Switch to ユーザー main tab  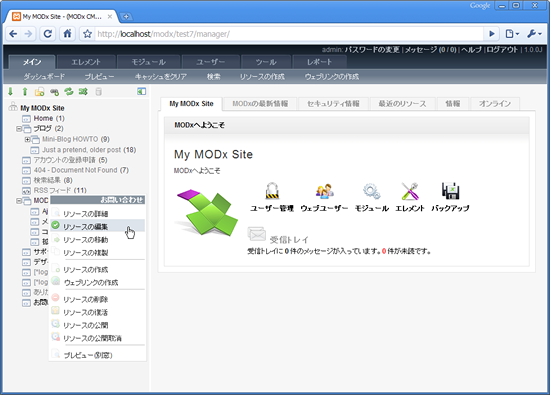coord(211,62)
